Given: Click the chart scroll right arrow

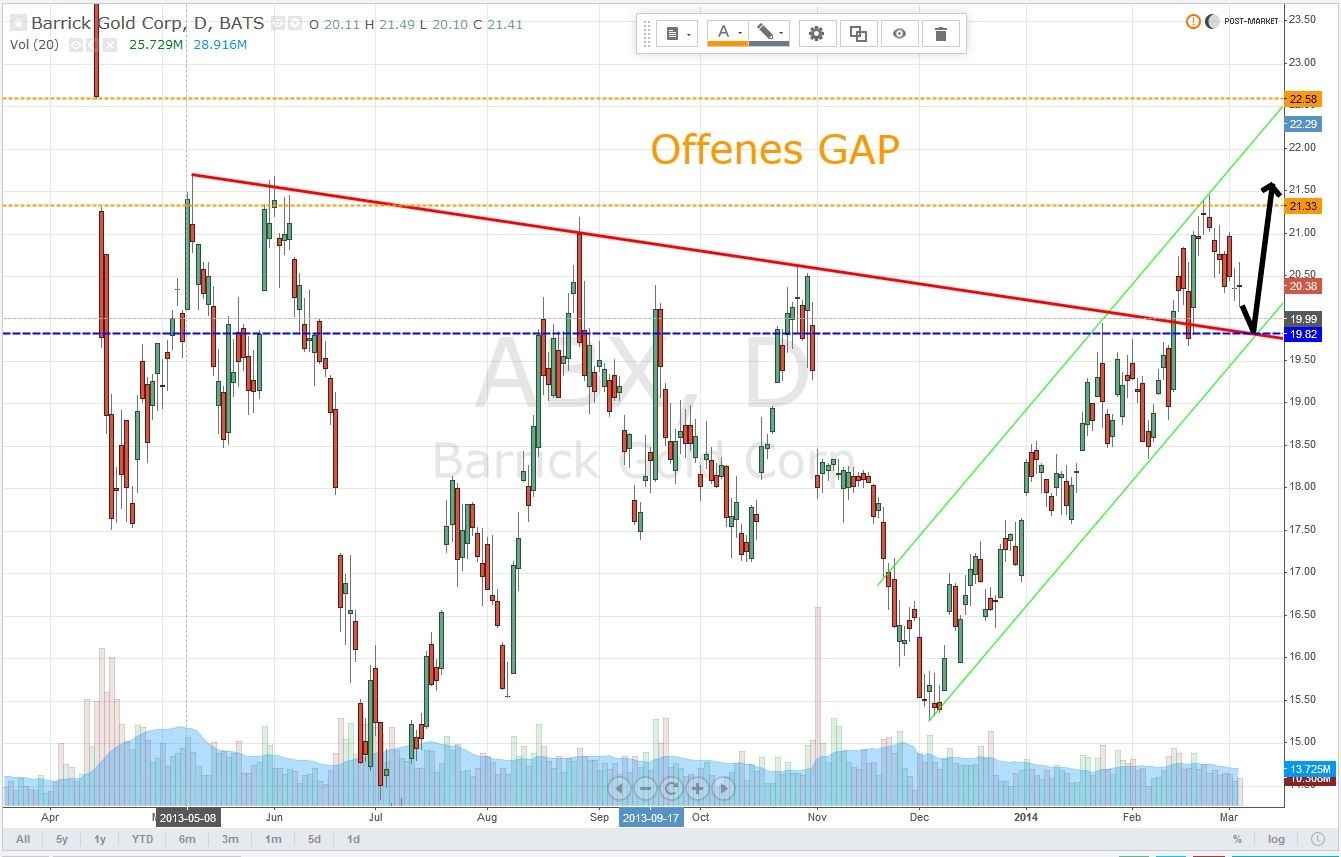Looking at the screenshot, I should pyautogui.click(x=723, y=788).
